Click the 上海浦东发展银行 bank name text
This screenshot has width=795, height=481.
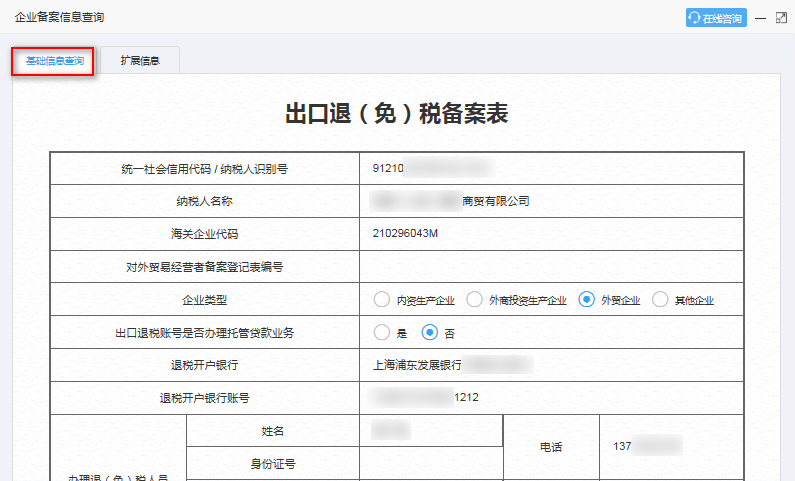tap(417, 365)
